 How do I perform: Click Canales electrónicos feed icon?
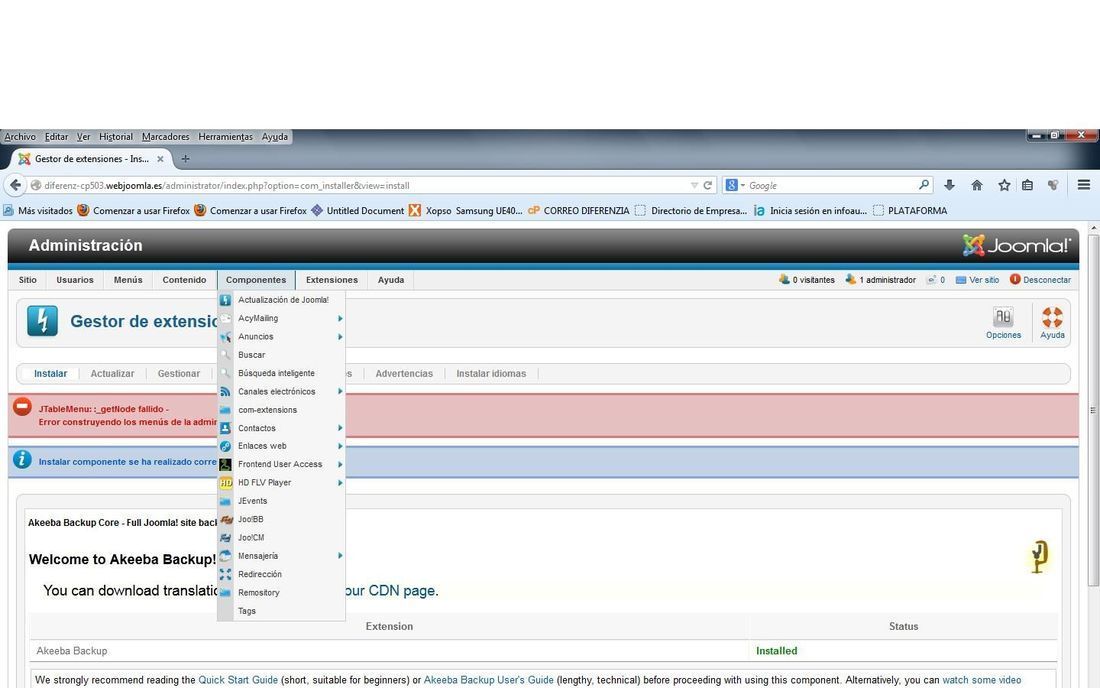pos(225,391)
